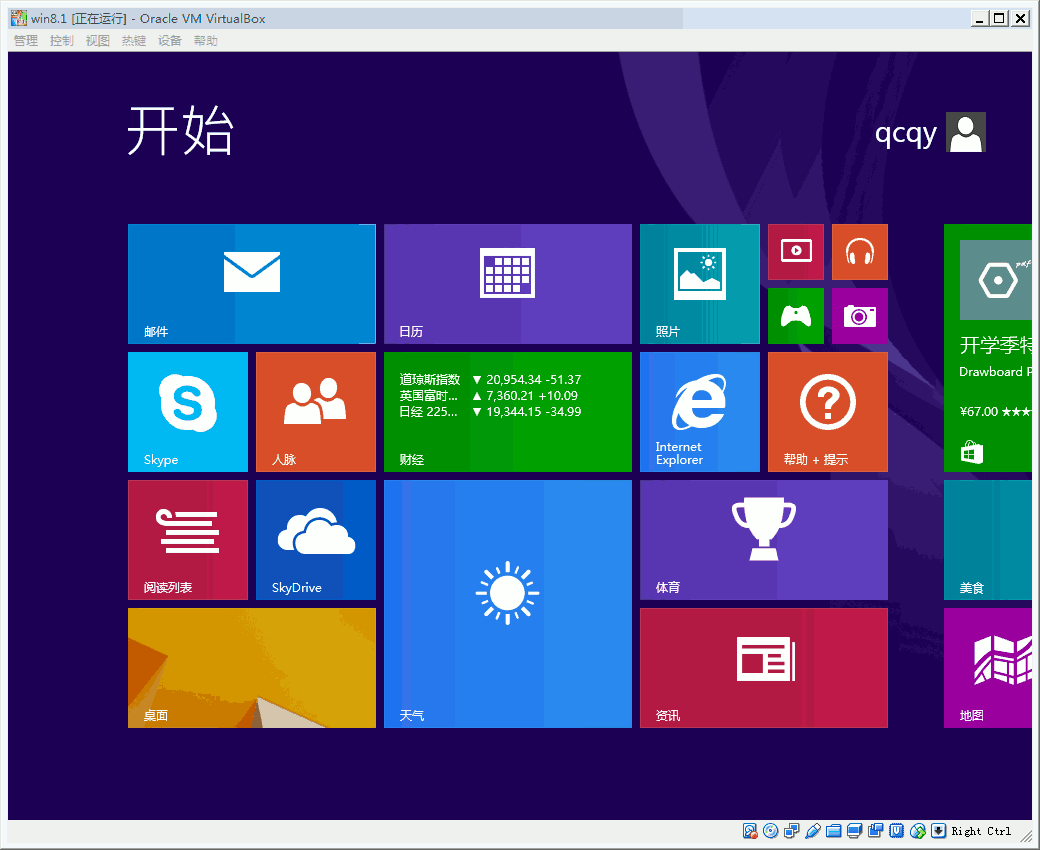Viewport: 1040px width, 850px height.
Task: Click the USB devices status icon
Action: tap(813, 831)
